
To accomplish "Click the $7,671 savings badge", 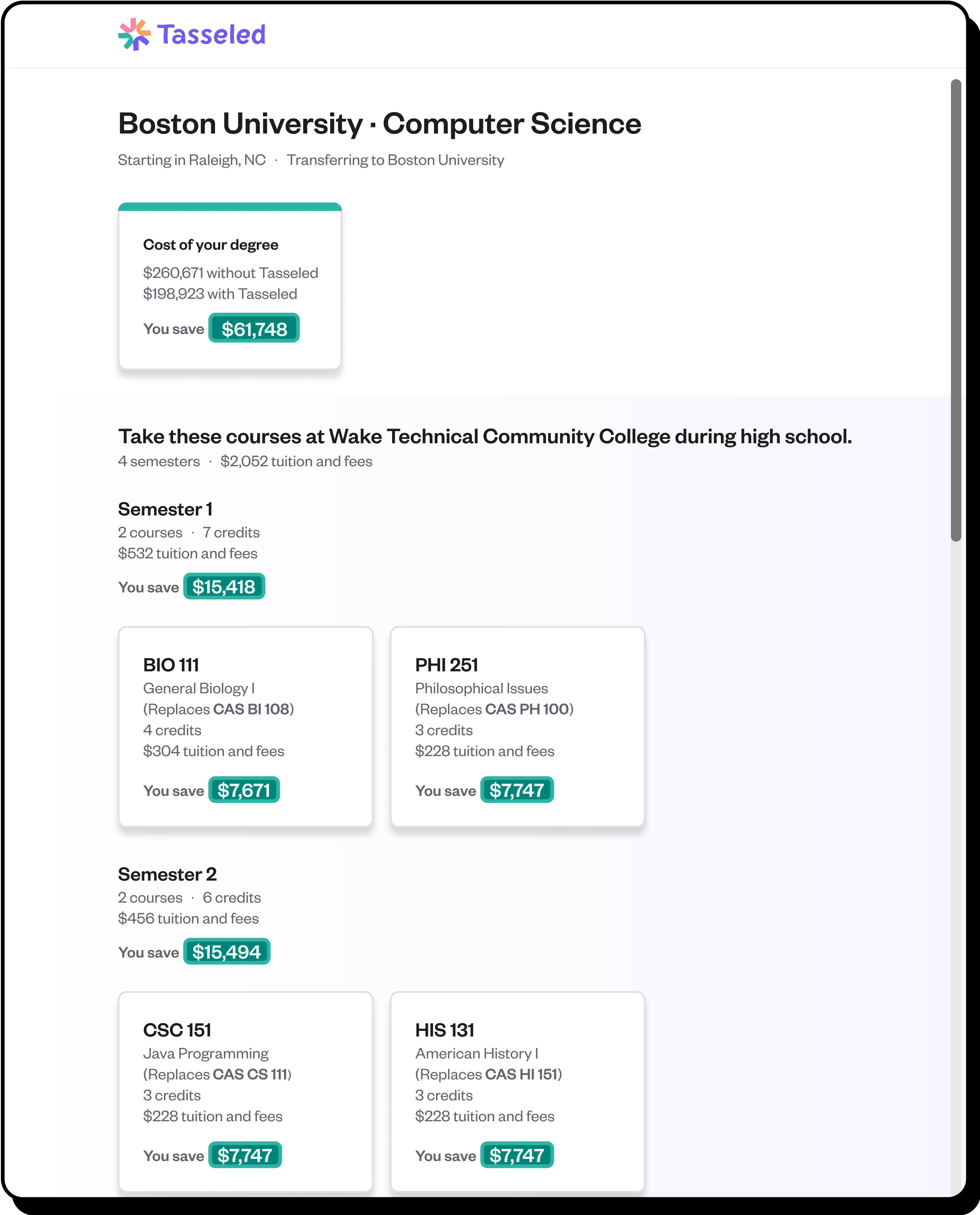I will 244,790.
